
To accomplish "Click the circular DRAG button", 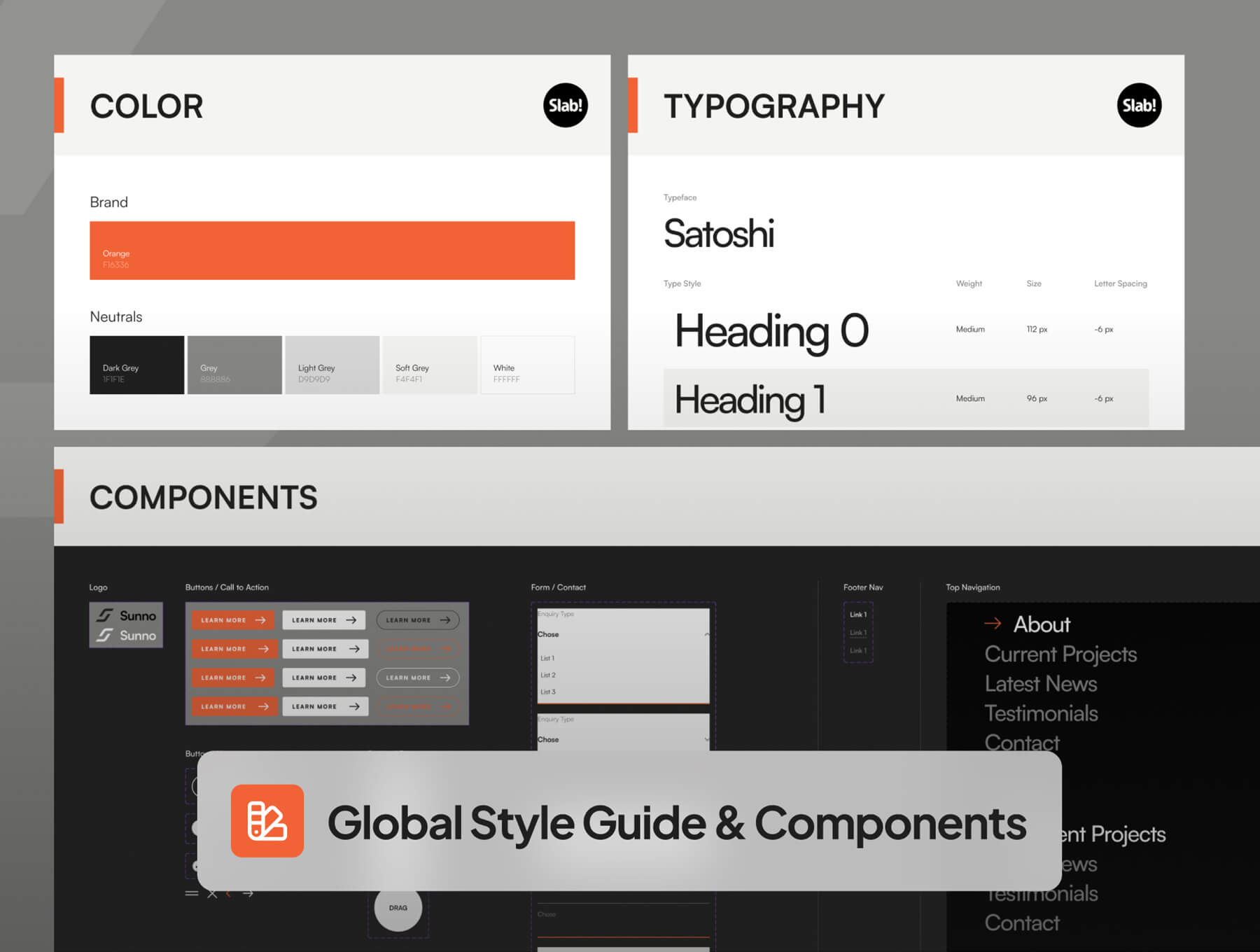I will [398, 908].
